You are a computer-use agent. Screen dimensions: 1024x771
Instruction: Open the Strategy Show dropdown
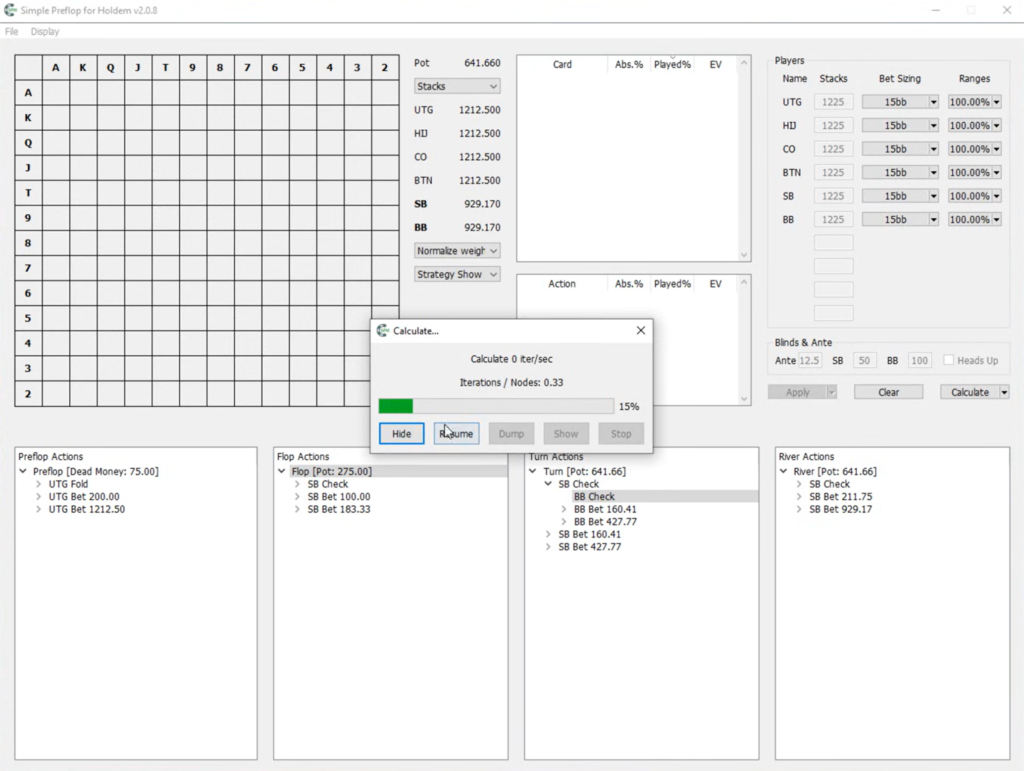click(x=457, y=274)
